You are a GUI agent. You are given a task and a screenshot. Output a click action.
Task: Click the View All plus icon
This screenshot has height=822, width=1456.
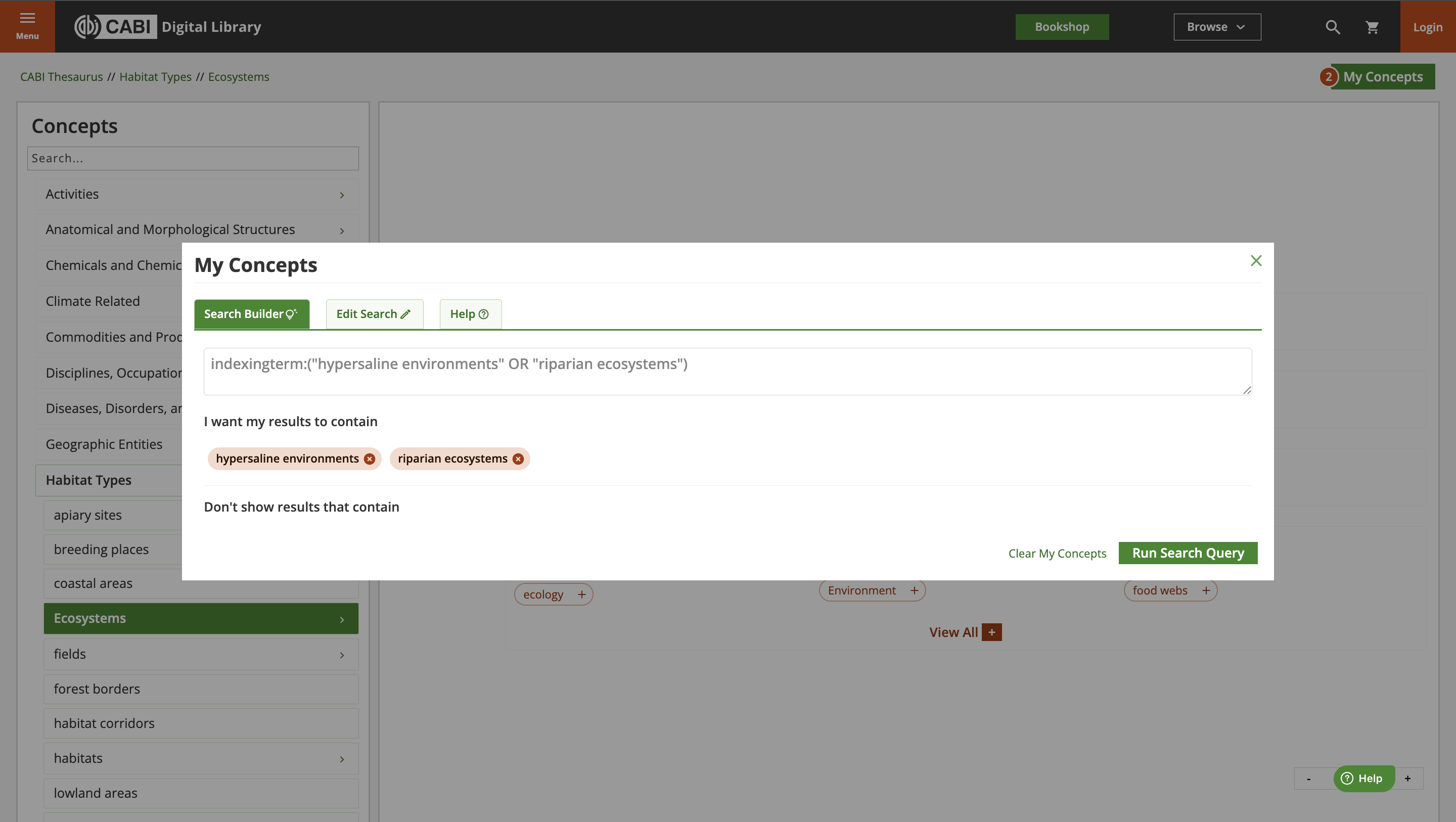click(991, 632)
